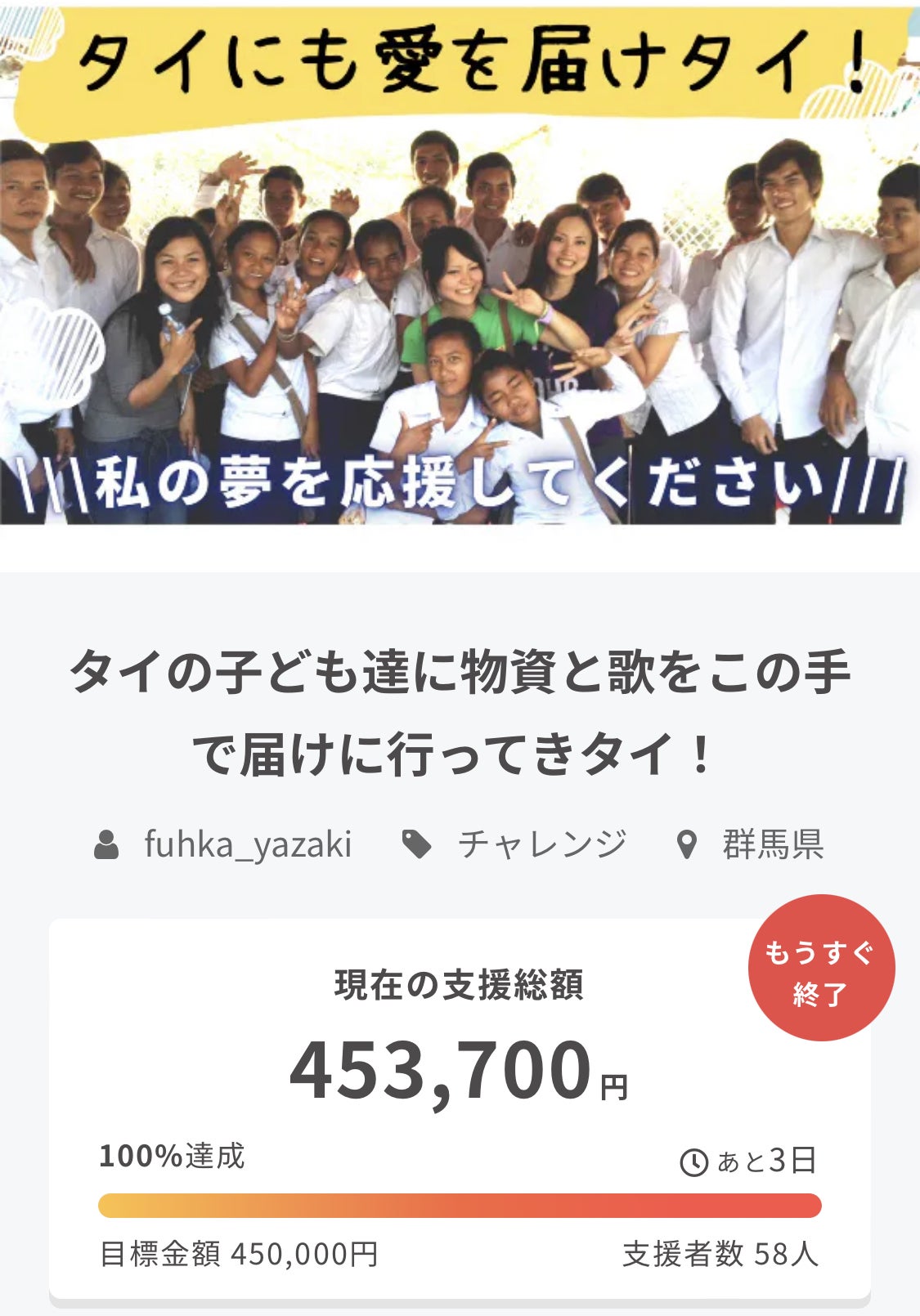920x1316 pixels.
Task: Click the 現在の支援総額 heading
Action: point(459,985)
